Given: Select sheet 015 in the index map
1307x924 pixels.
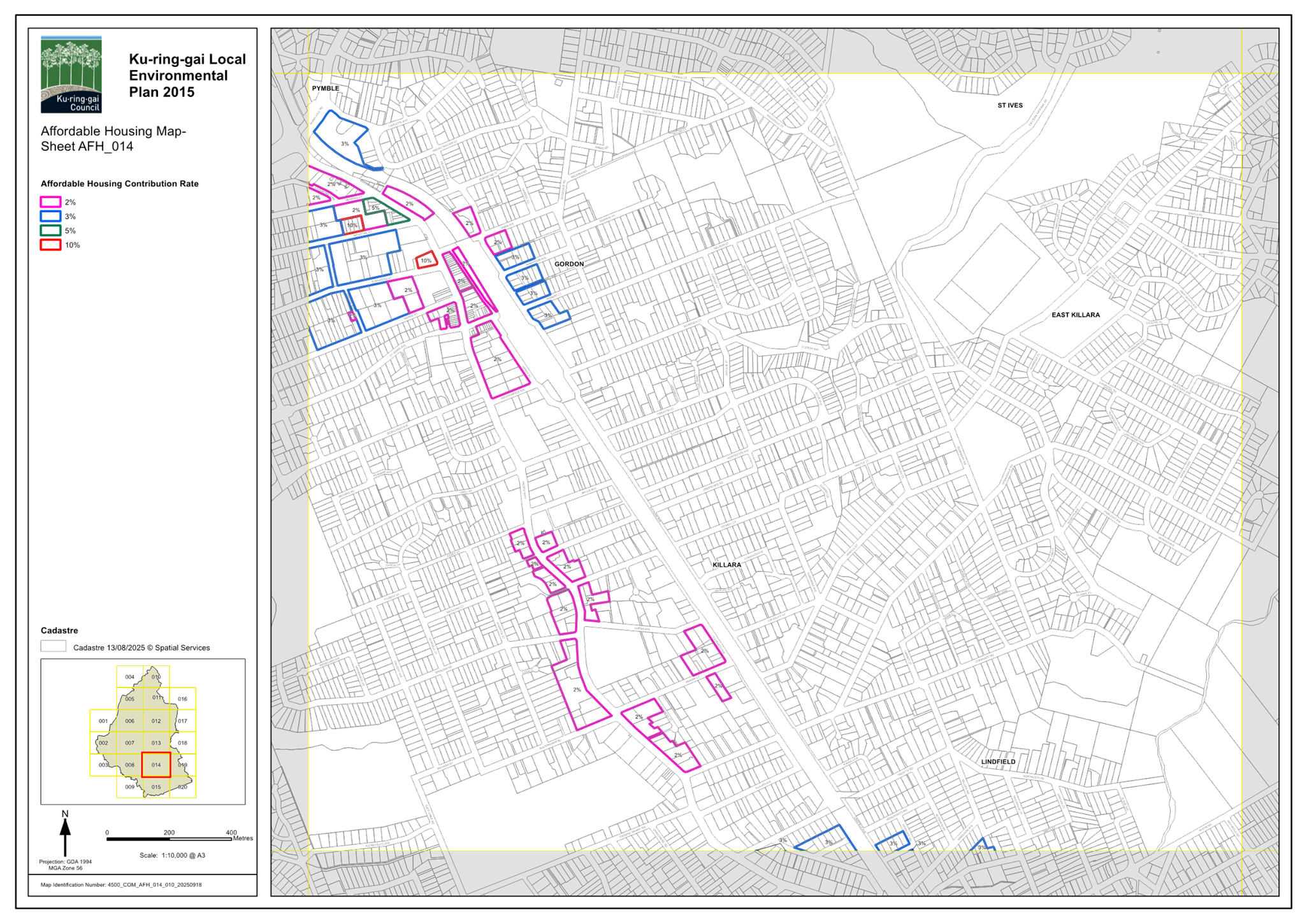Looking at the screenshot, I should (x=156, y=787).
